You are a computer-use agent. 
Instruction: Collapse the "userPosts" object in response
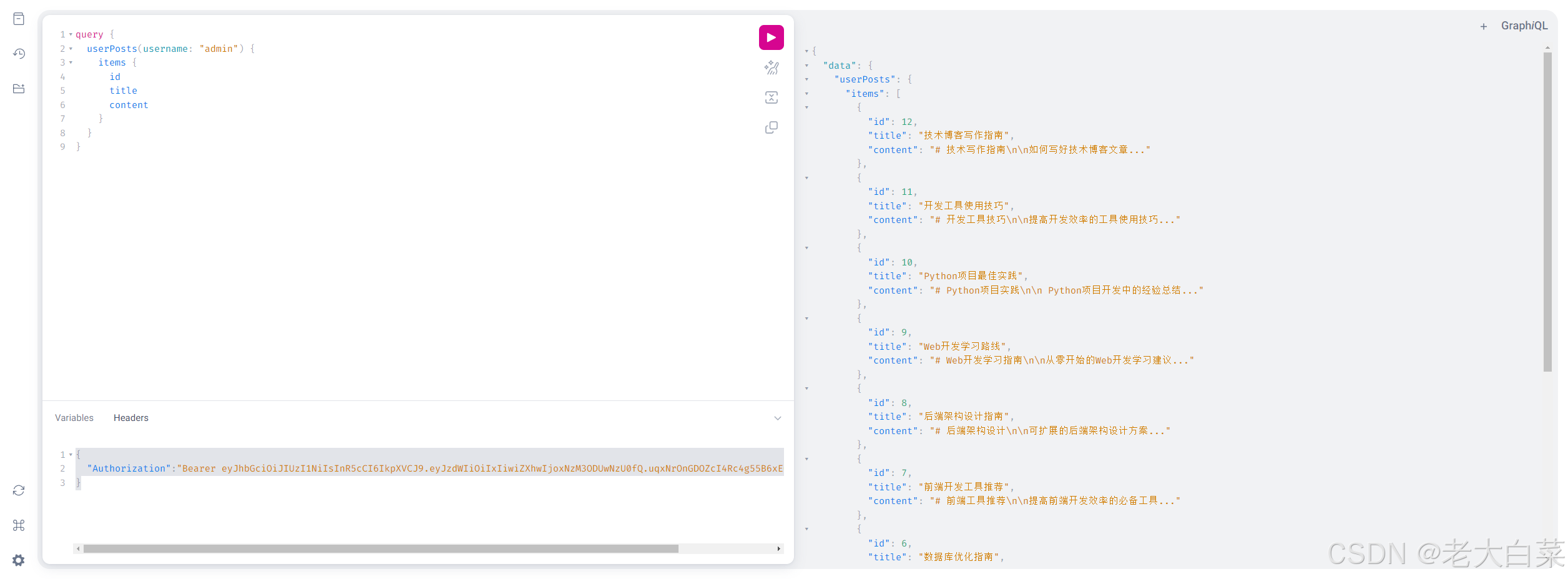[806, 79]
